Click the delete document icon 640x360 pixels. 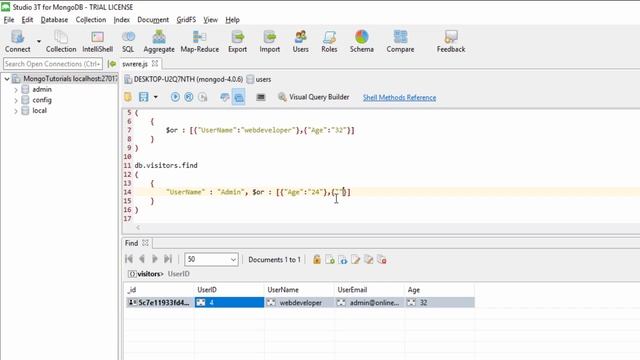click(382, 260)
